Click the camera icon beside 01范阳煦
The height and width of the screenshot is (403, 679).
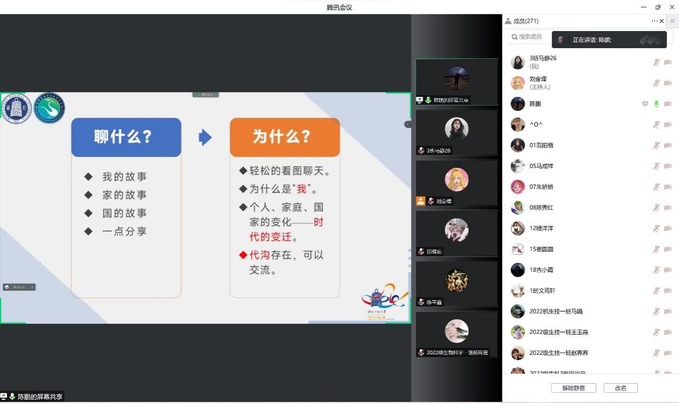[x=667, y=145]
